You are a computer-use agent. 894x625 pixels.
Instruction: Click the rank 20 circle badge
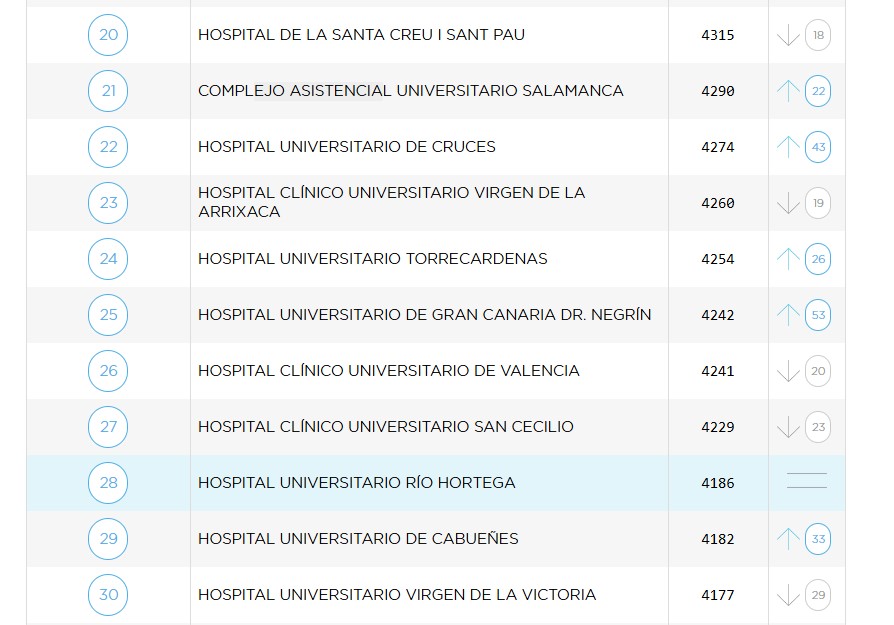[108, 35]
